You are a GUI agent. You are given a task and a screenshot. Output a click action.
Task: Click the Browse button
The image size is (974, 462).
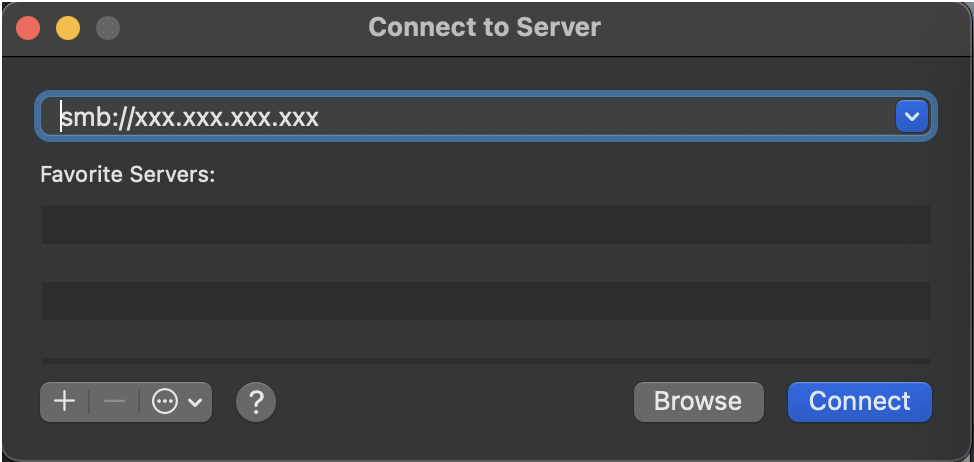point(698,402)
